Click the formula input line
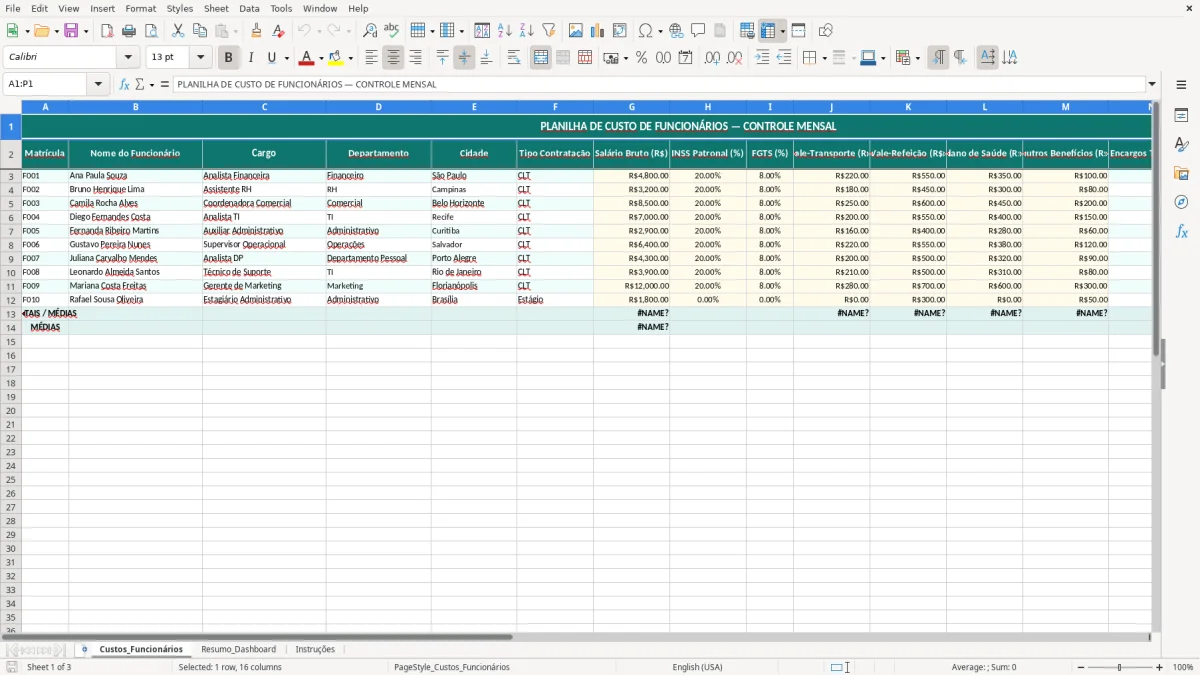Screen dimensions: 1200x675 [x=659, y=84]
